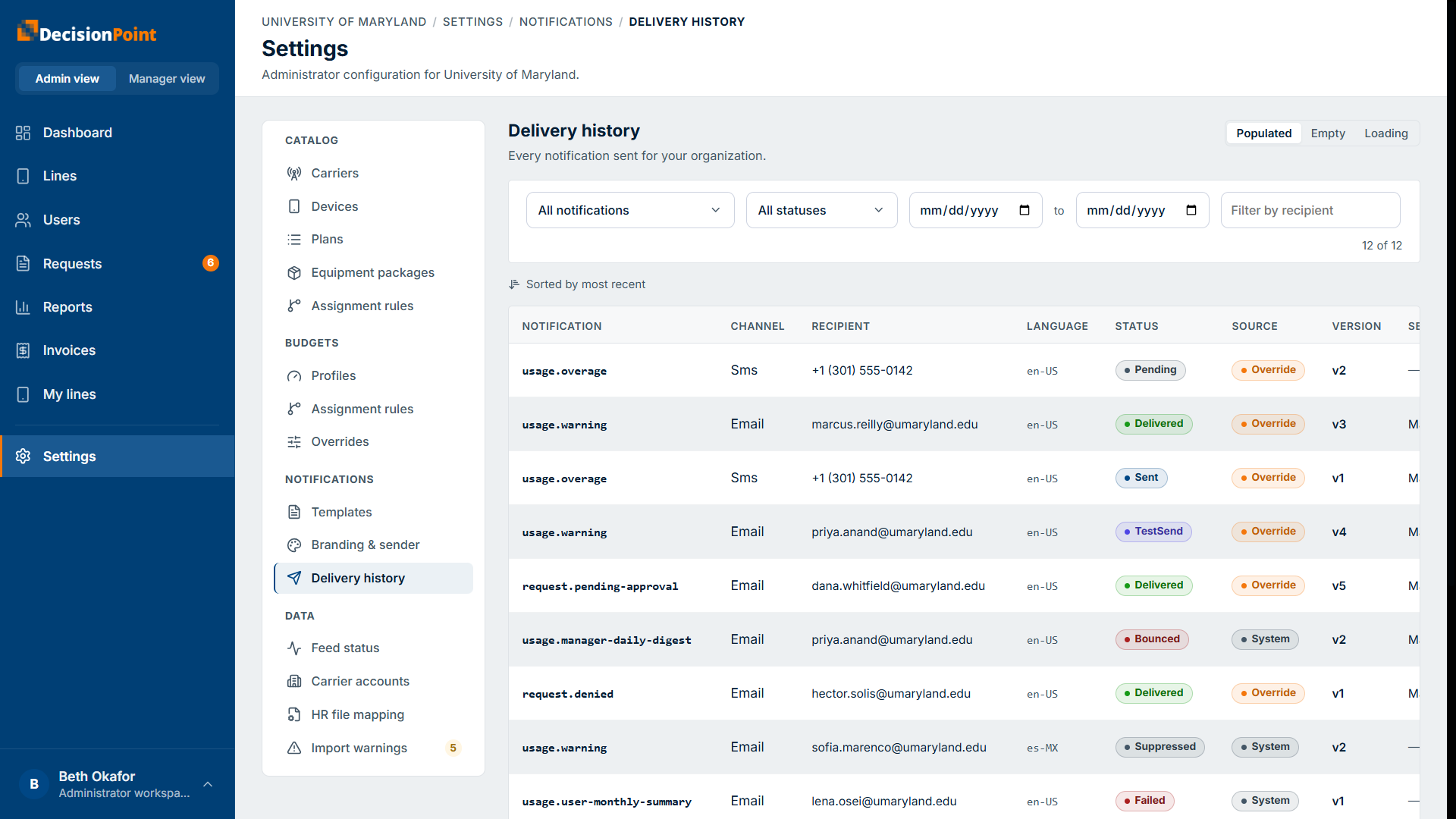Click the Branding & sender palette icon
The width and height of the screenshot is (1456, 819).
[x=294, y=544]
